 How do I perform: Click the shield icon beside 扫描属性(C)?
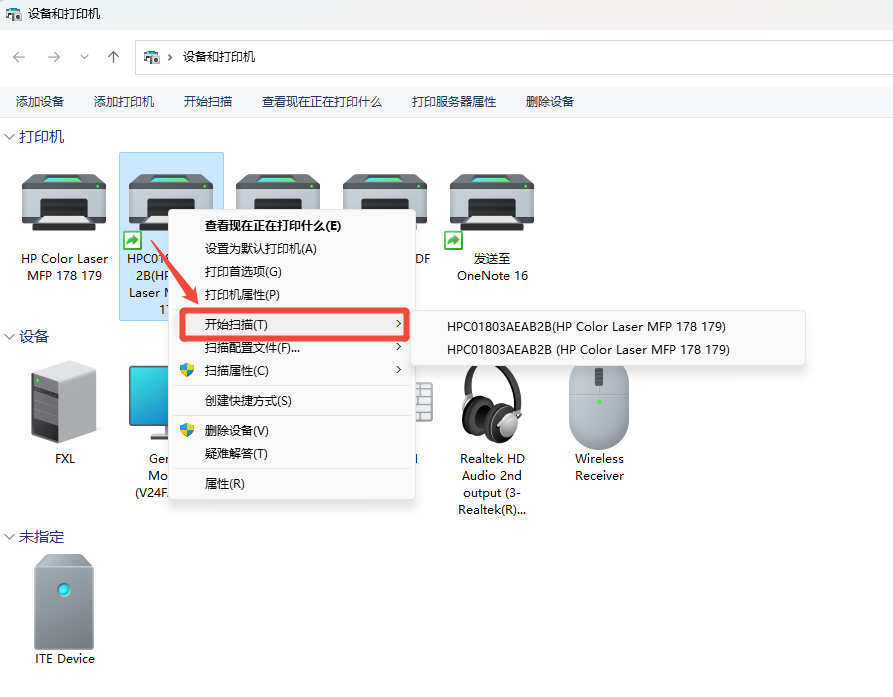[187, 371]
